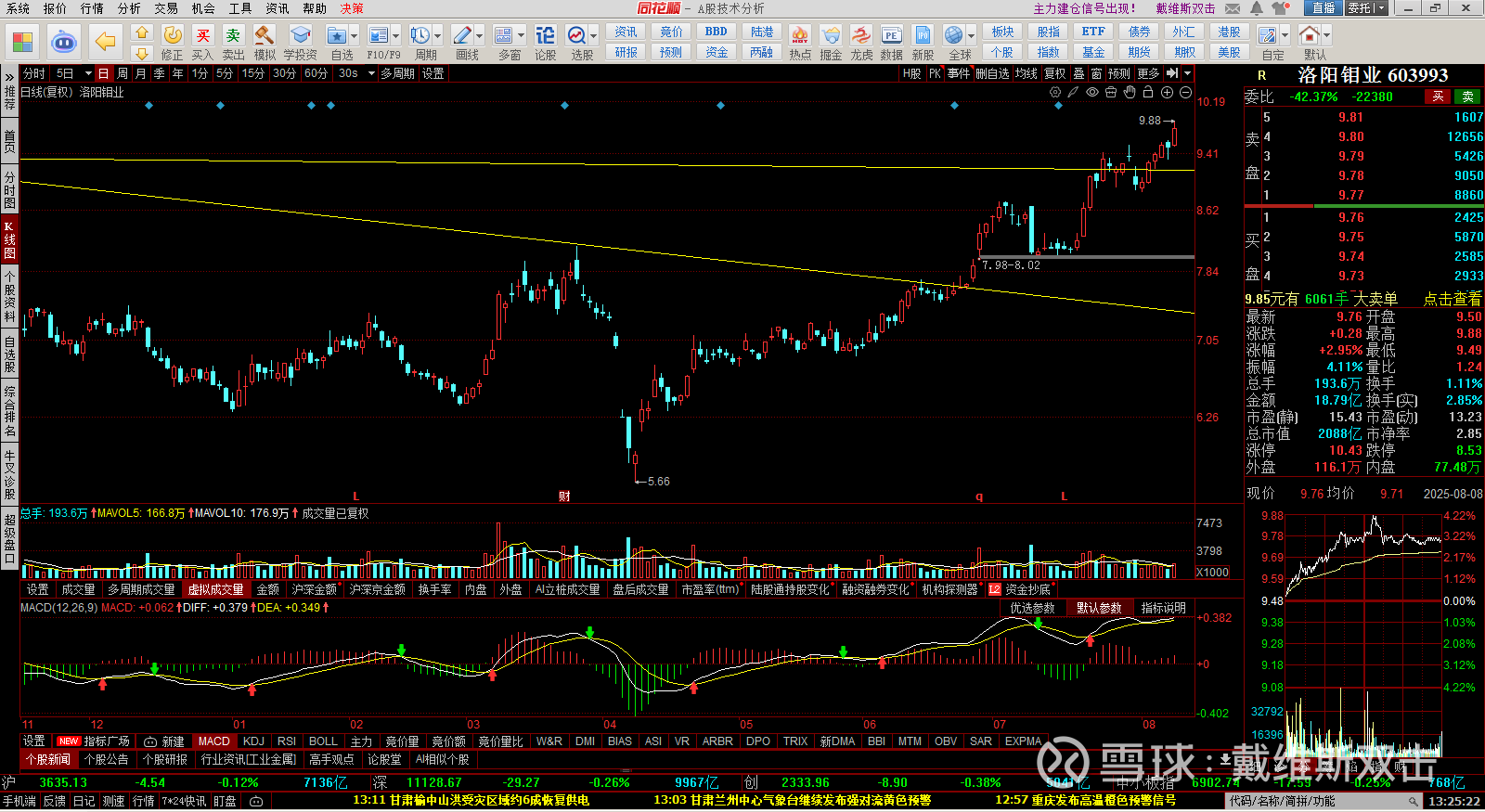Expand the 画线 drawing dropdown arrow

[x=480, y=36]
